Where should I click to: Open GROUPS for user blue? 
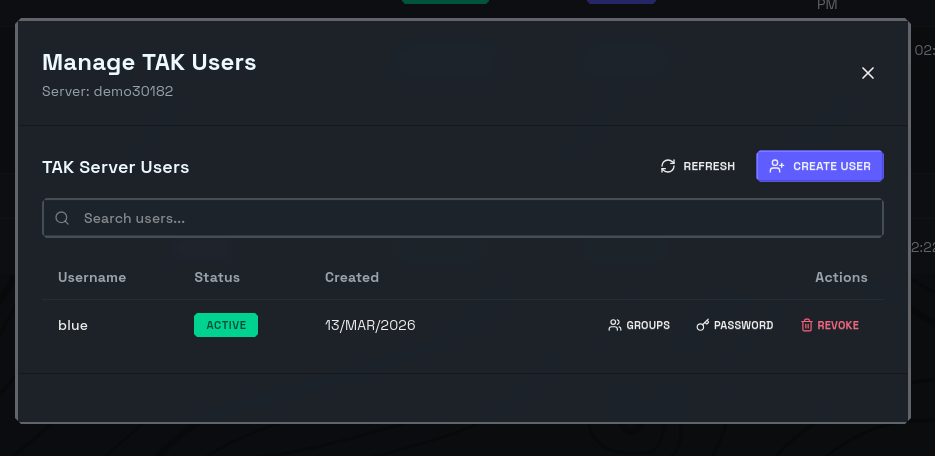coord(648,325)
